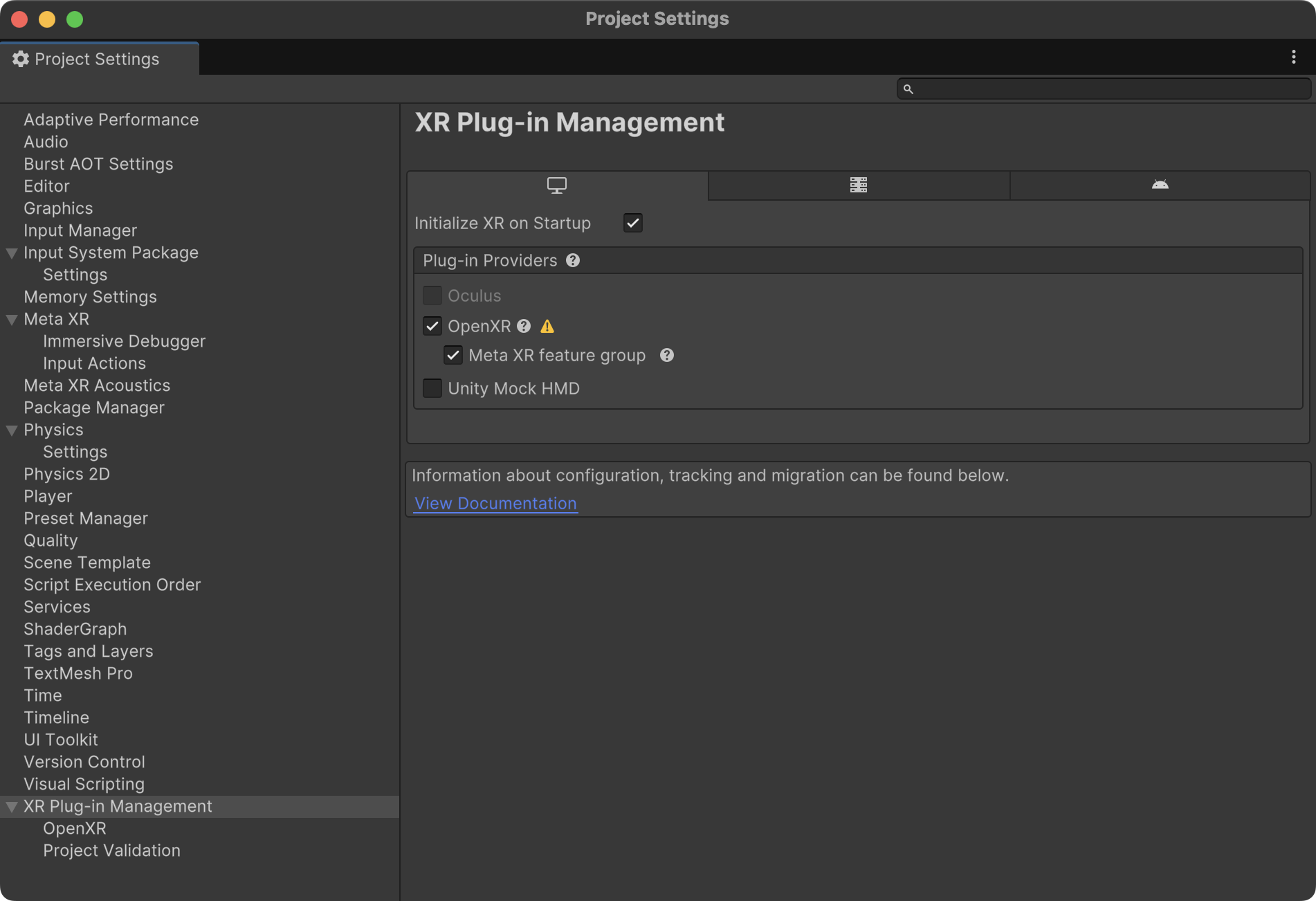Uncheck the Meta XR feature group

453,355
